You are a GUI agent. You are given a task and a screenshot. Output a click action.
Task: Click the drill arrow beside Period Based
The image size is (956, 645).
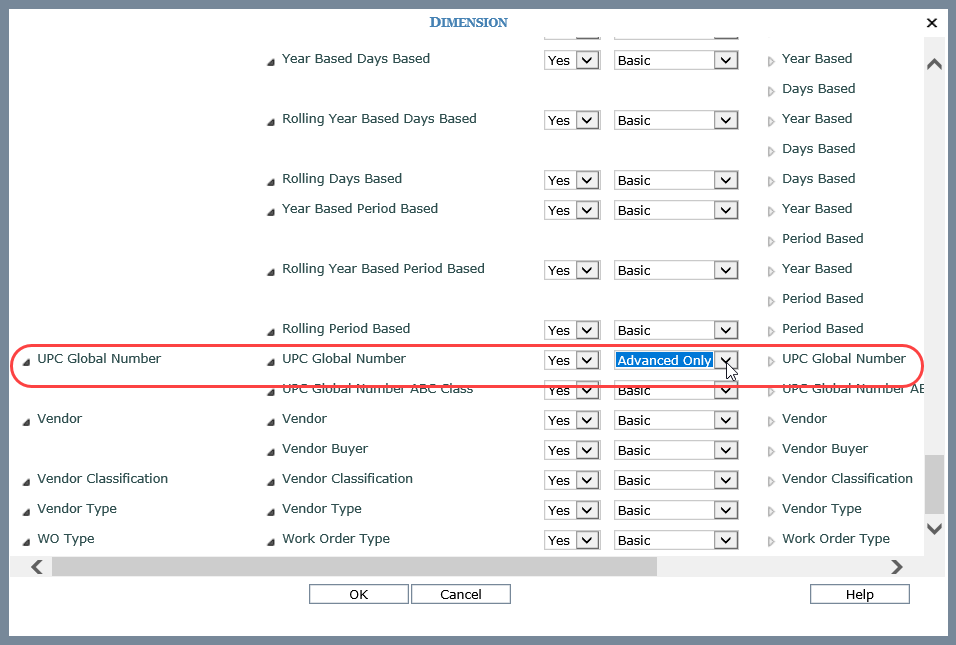770,239
